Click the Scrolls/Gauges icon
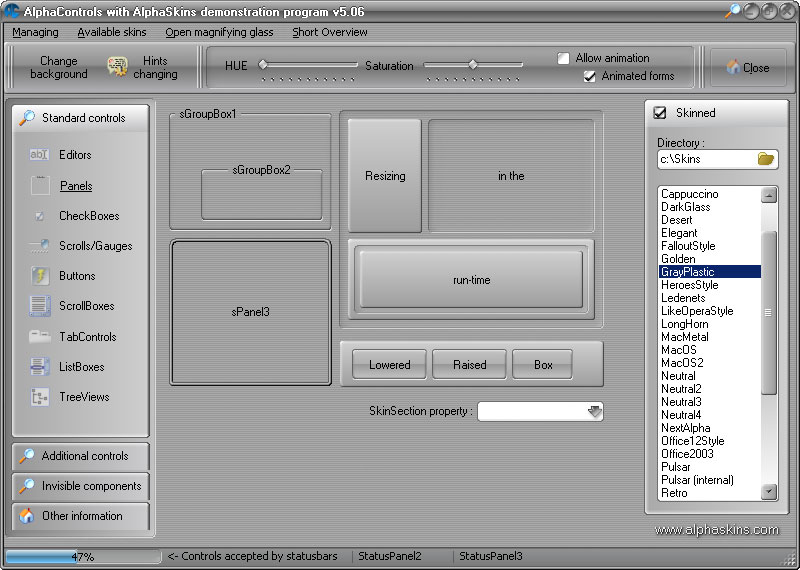The width and height of the screenshot is (800, 570). coord(39,246)
